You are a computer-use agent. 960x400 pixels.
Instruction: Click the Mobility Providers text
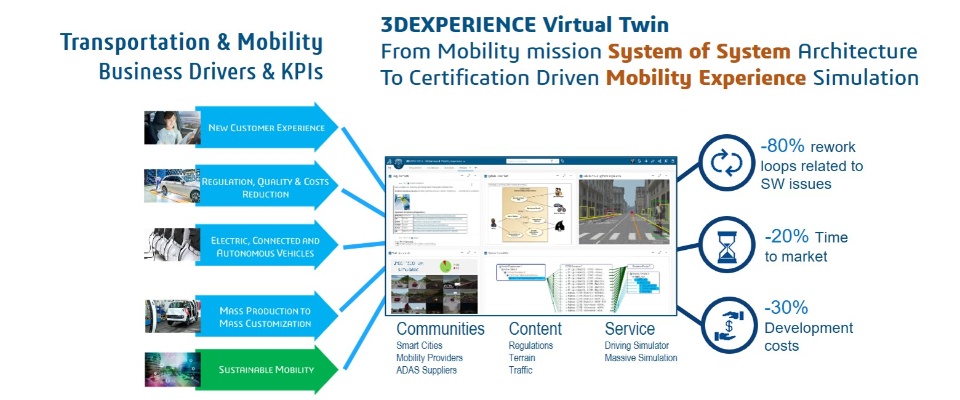(429, 358)
